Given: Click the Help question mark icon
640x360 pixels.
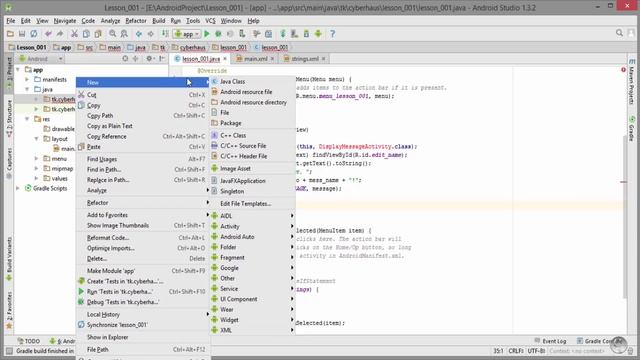Looking at the screenshot, I should (x=332, y=34).
